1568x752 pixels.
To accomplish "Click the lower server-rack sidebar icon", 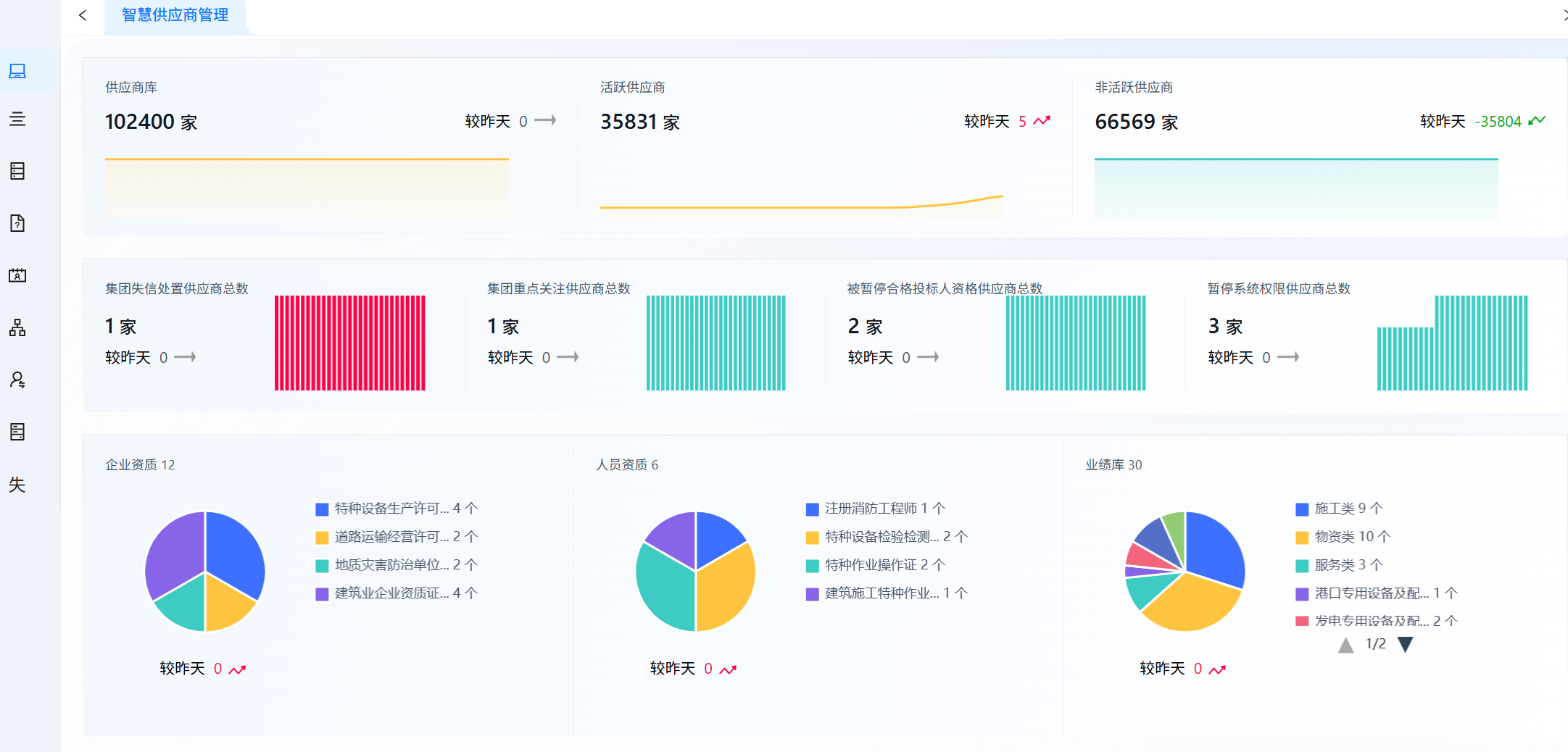I will coord(17,432).
